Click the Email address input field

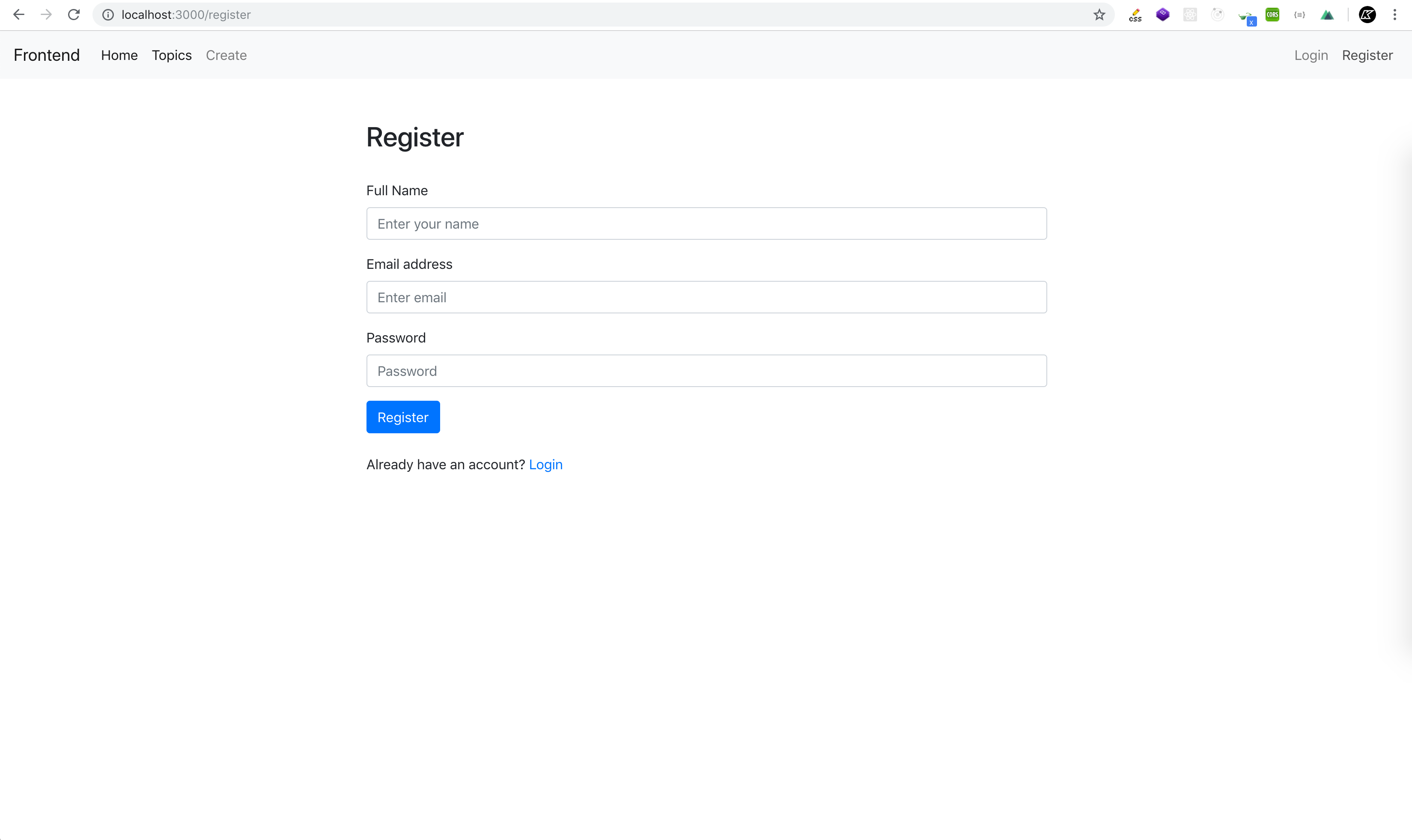[x=706, y=297]
